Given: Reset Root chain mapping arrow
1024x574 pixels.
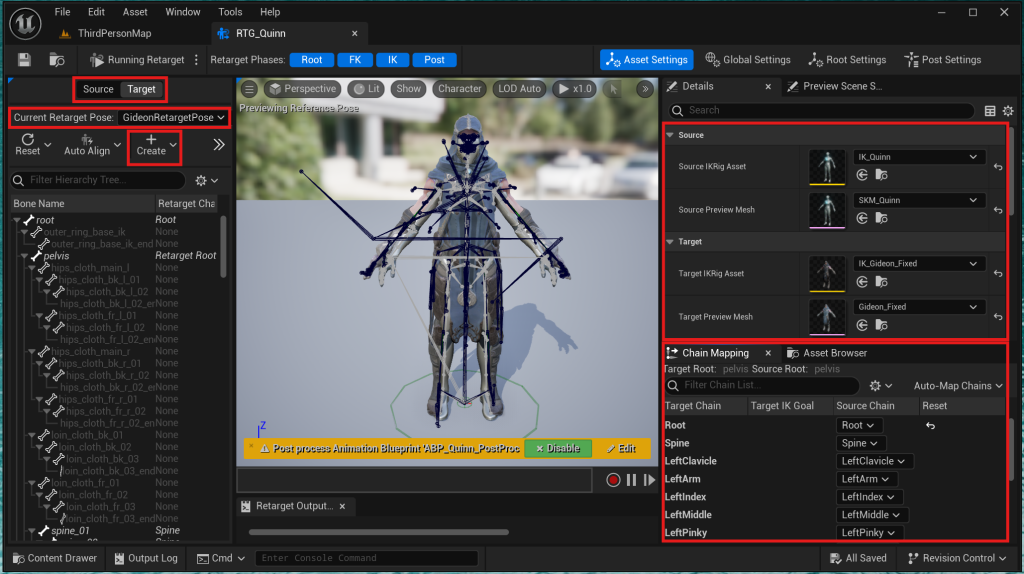Looking at the screenshot, I should [x=931, y=426].
